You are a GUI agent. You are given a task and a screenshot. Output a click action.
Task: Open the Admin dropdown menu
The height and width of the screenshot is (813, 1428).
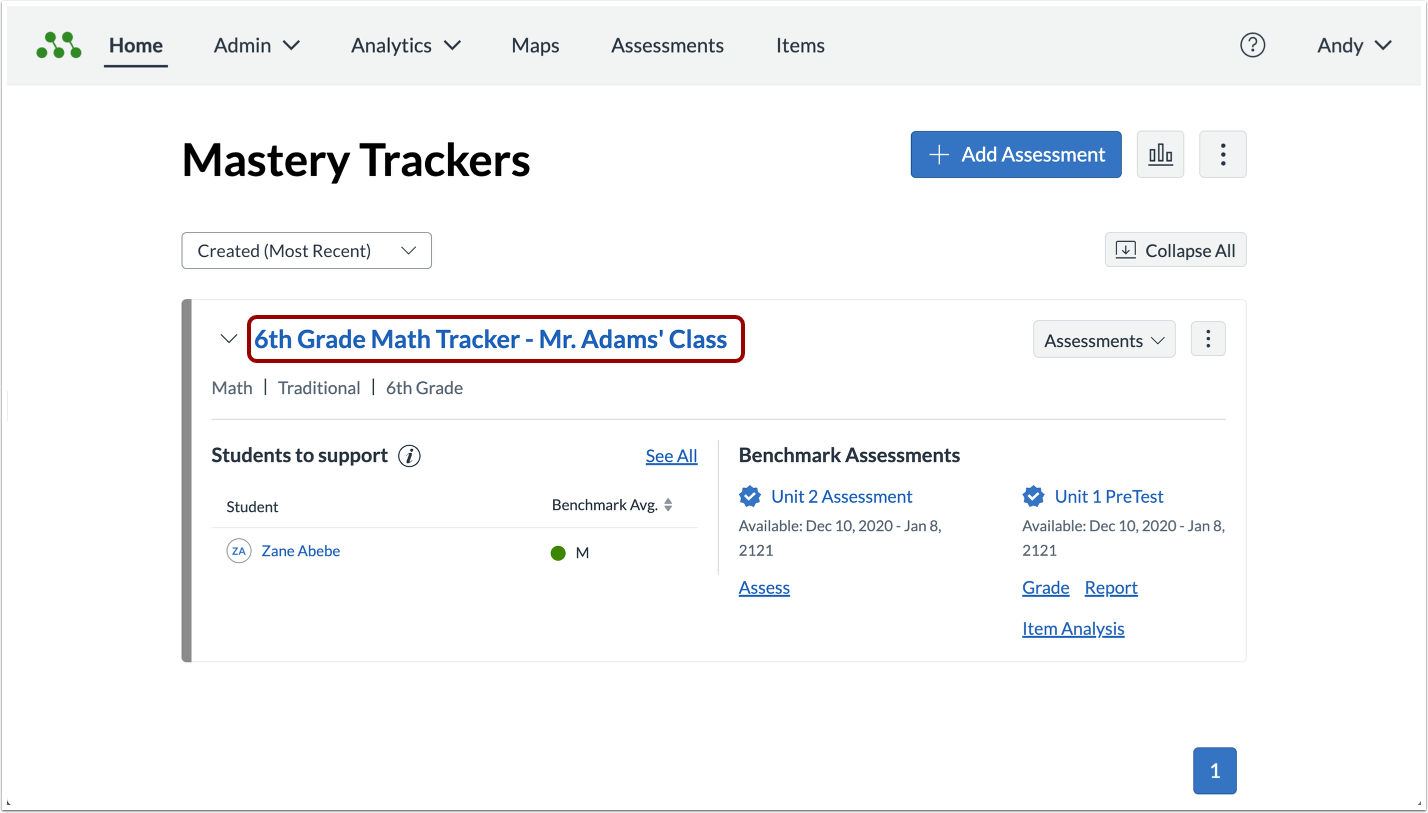(x=256, y=45)
